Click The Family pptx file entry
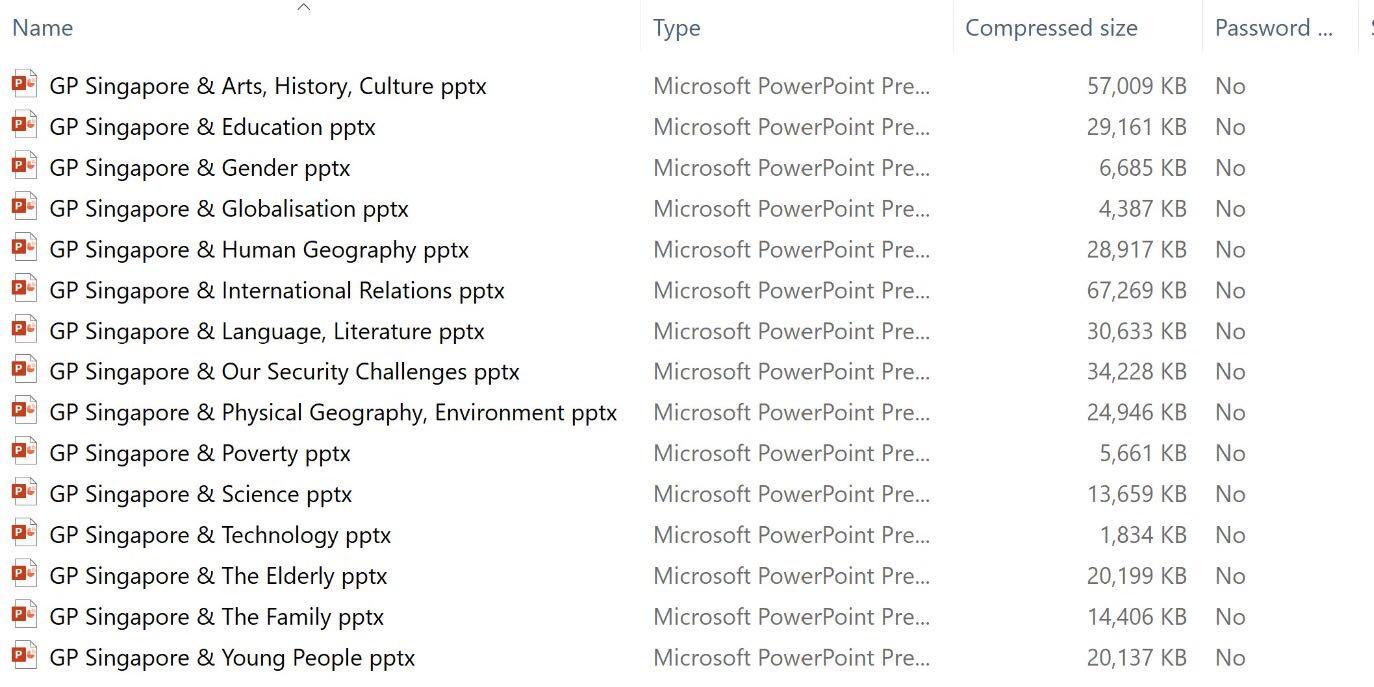 point(217,617)
